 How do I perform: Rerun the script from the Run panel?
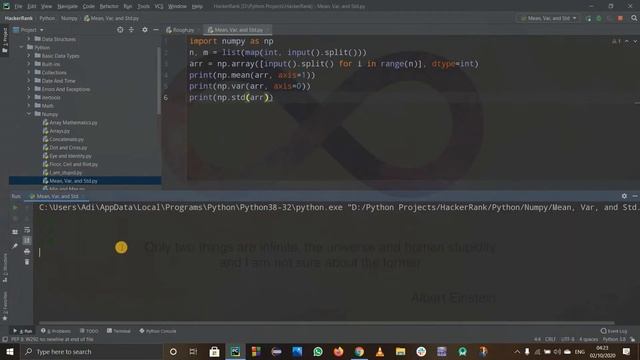[x=15, y=207]
